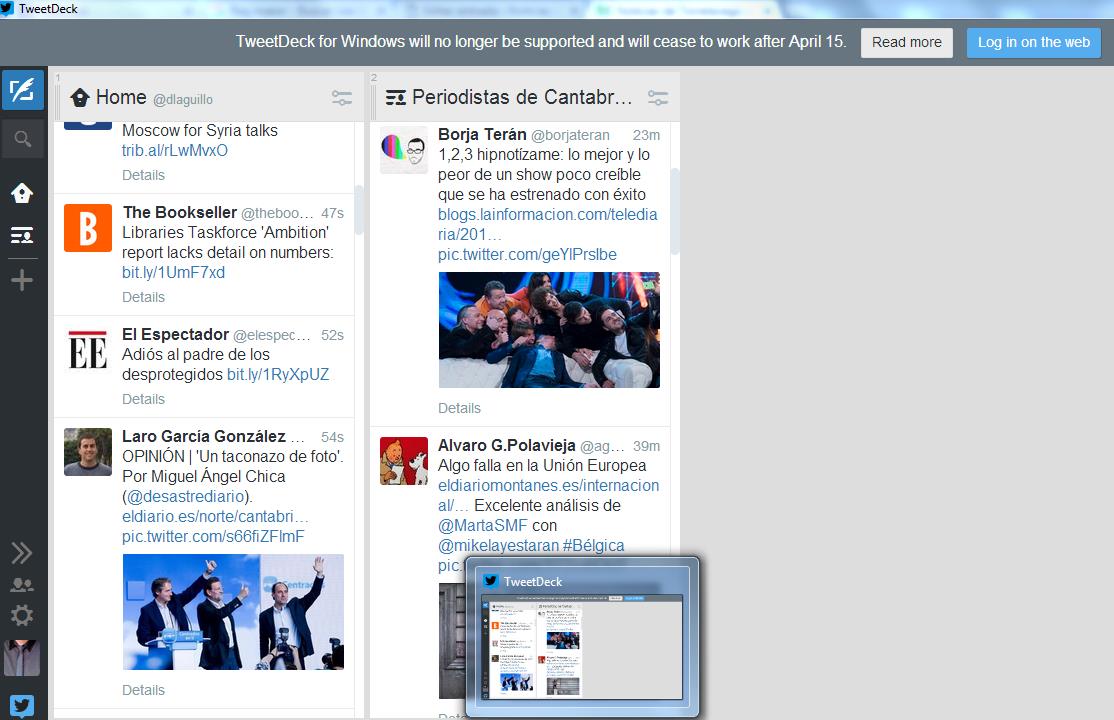Screen dimensions: 1114x720
Task: Open eldiario.es/norte/cantabri link
Action: [215, 517]
